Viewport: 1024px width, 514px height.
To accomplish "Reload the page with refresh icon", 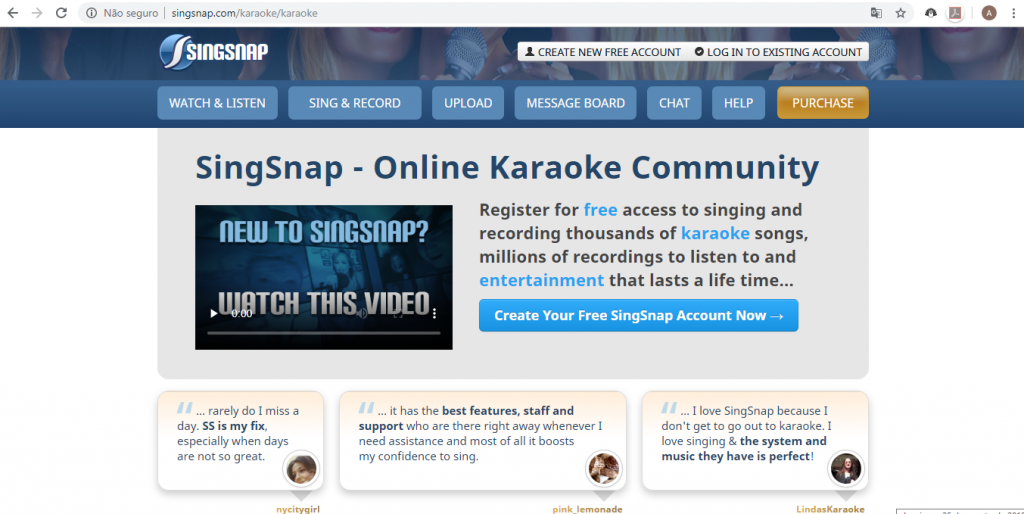I will [x=61, y=13].
